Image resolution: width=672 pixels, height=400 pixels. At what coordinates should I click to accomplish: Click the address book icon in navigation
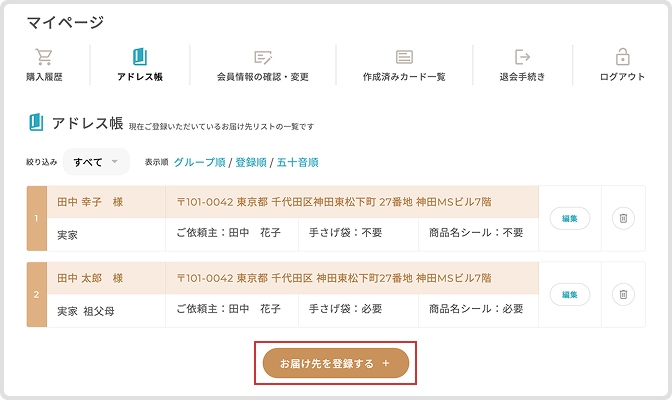140,57
